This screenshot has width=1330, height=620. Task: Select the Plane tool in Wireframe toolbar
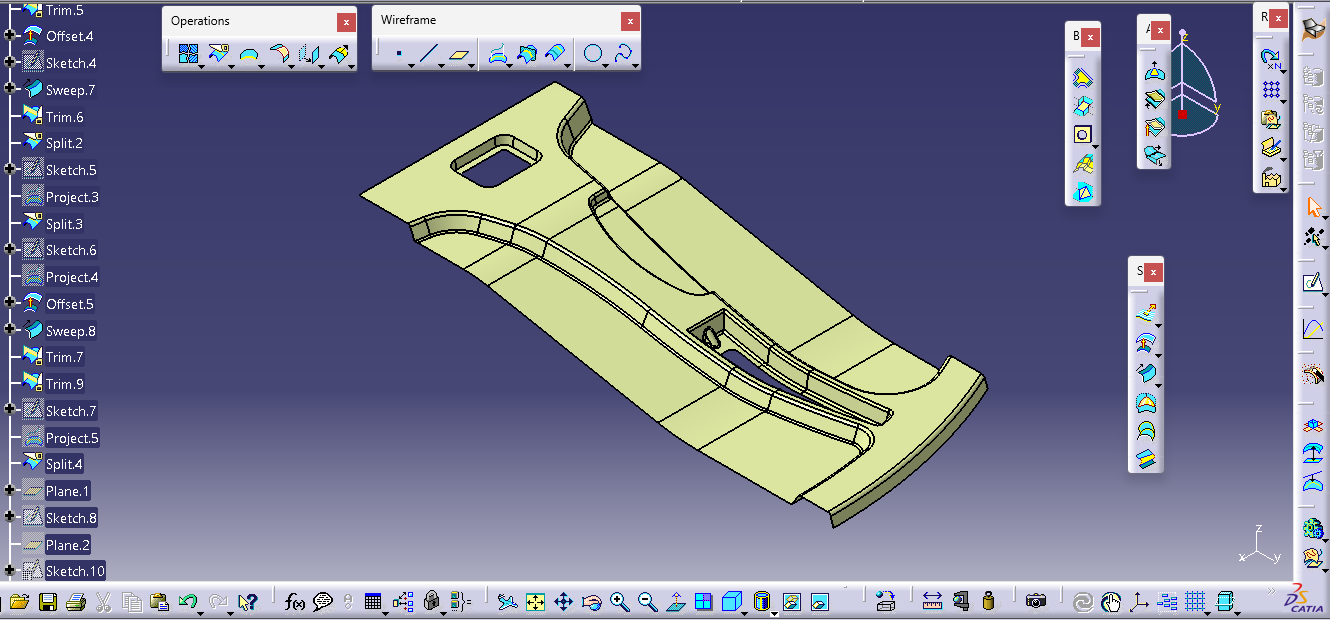point(460,54)
